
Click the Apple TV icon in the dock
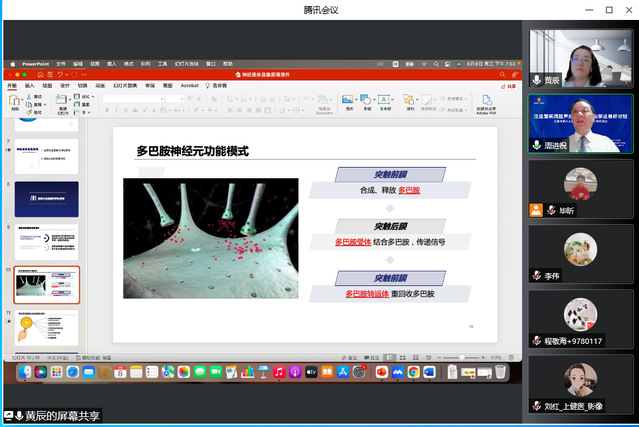tap(310, 372)
